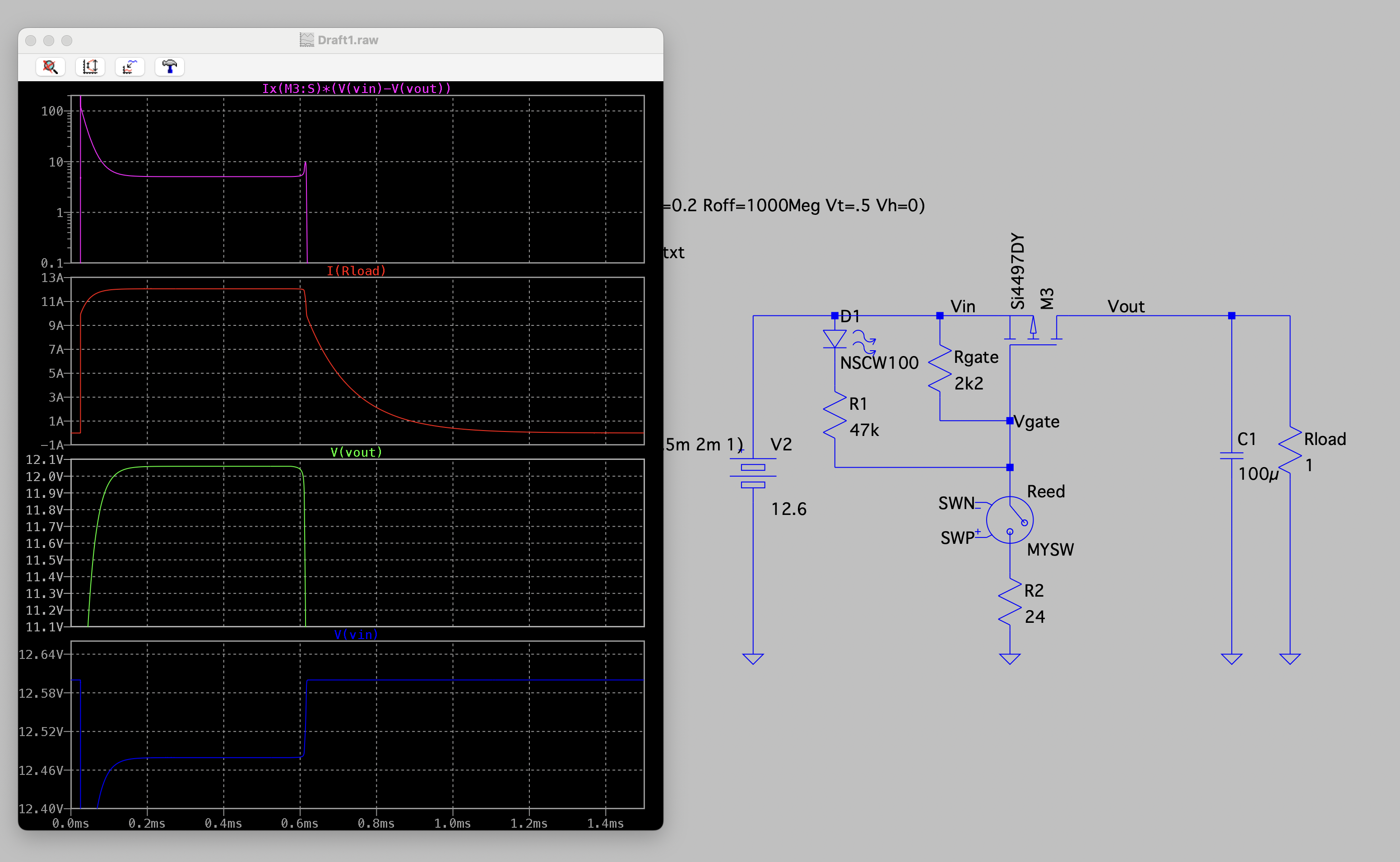Click the junction node at Vgate
This screenshot has height=862, width=1400.
[1010, 421]
